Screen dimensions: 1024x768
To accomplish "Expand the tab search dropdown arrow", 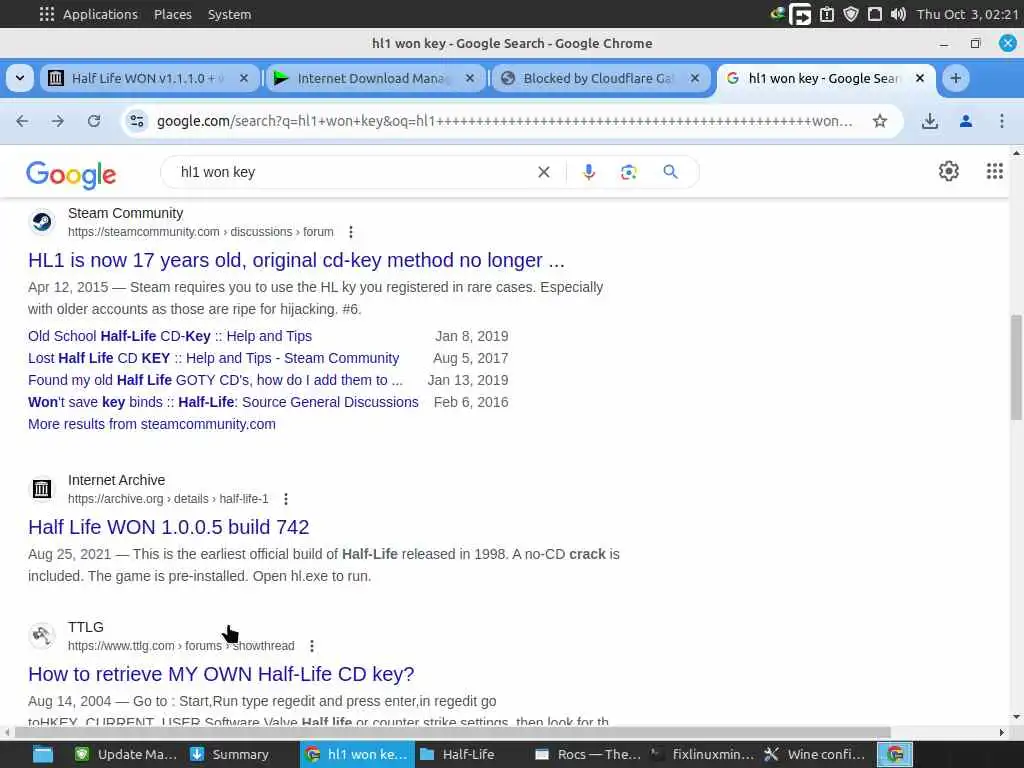I will tap(20, 78).
